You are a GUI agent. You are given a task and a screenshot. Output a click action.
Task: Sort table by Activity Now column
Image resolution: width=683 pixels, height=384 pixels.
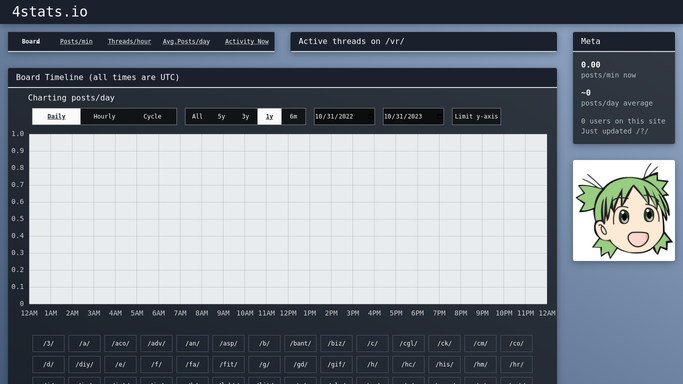tap(247, 41)
